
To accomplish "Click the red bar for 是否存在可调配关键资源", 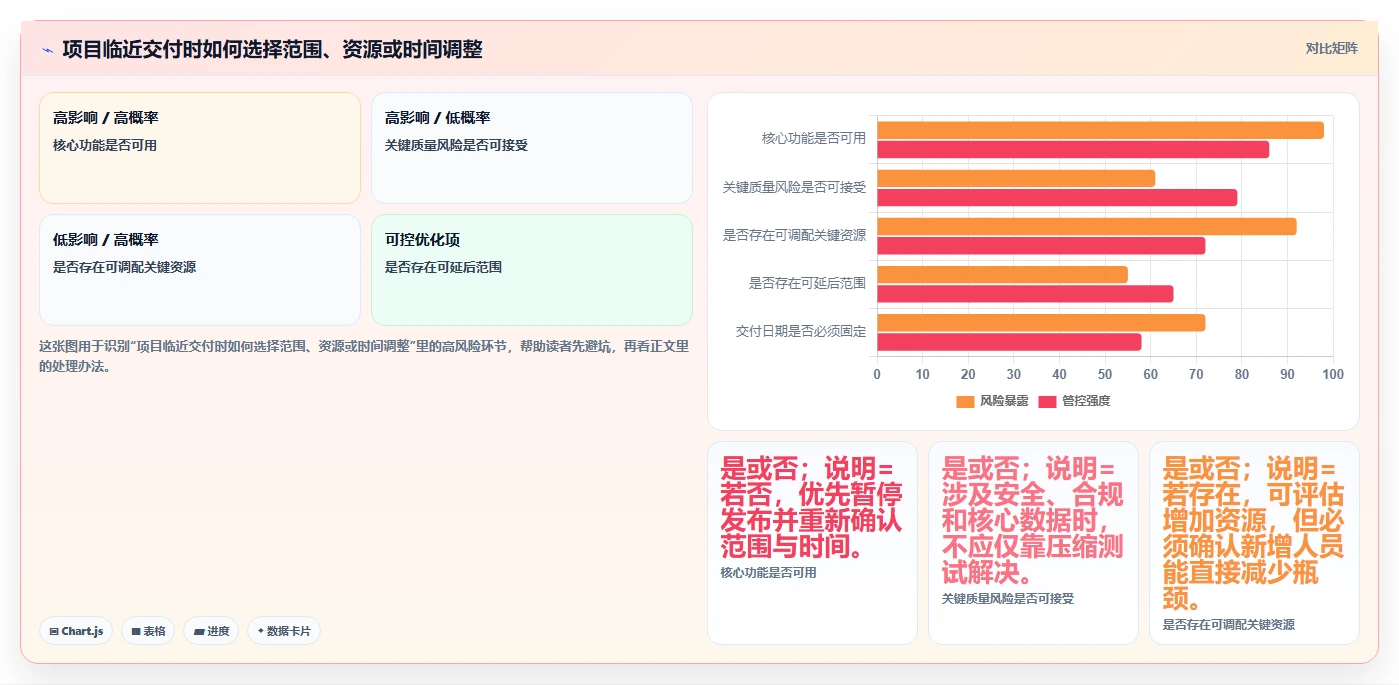I will click(x=1041, y=245).
